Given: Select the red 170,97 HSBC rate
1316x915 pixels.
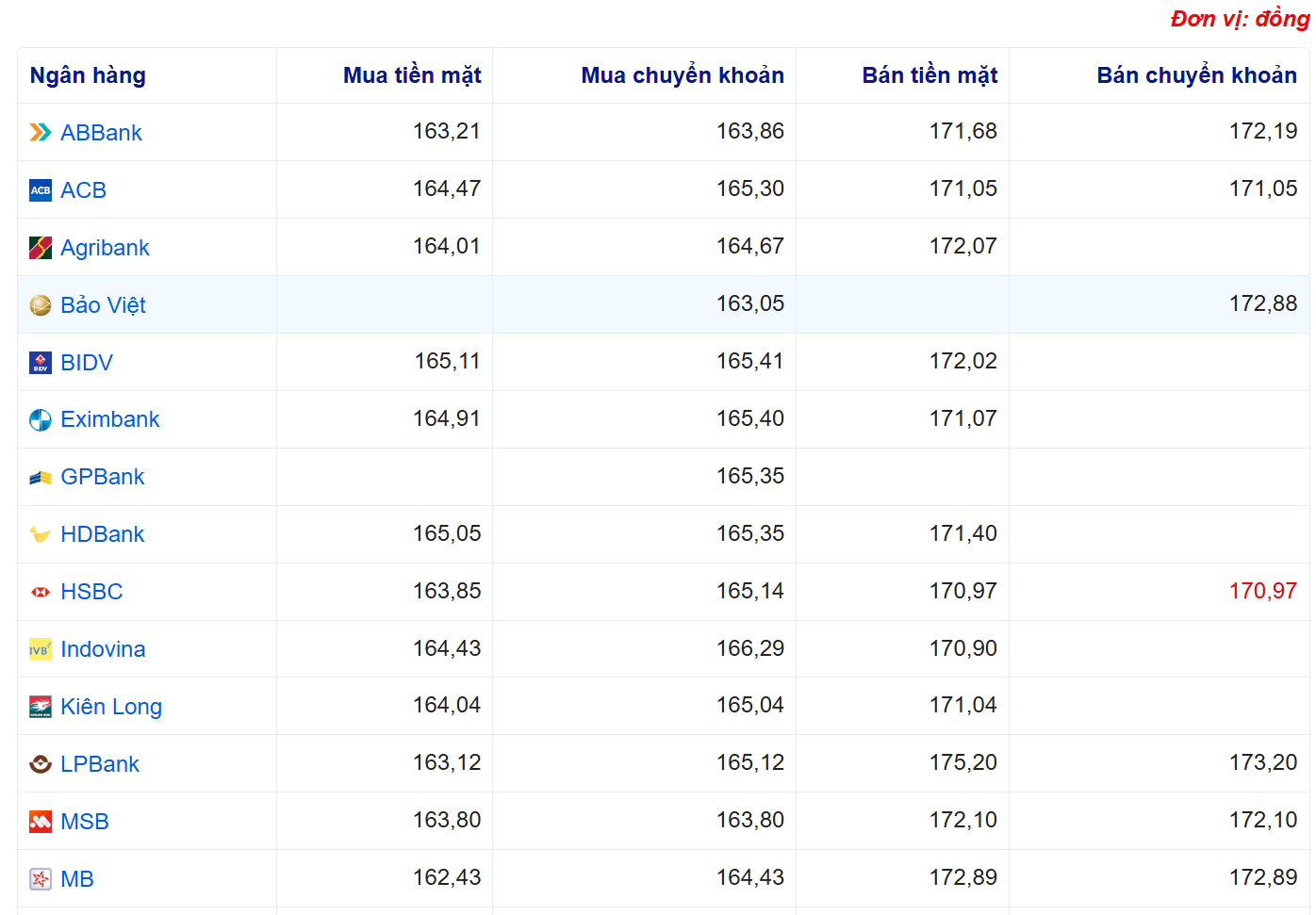Looking at the screenshot, I should [1262, 591].
